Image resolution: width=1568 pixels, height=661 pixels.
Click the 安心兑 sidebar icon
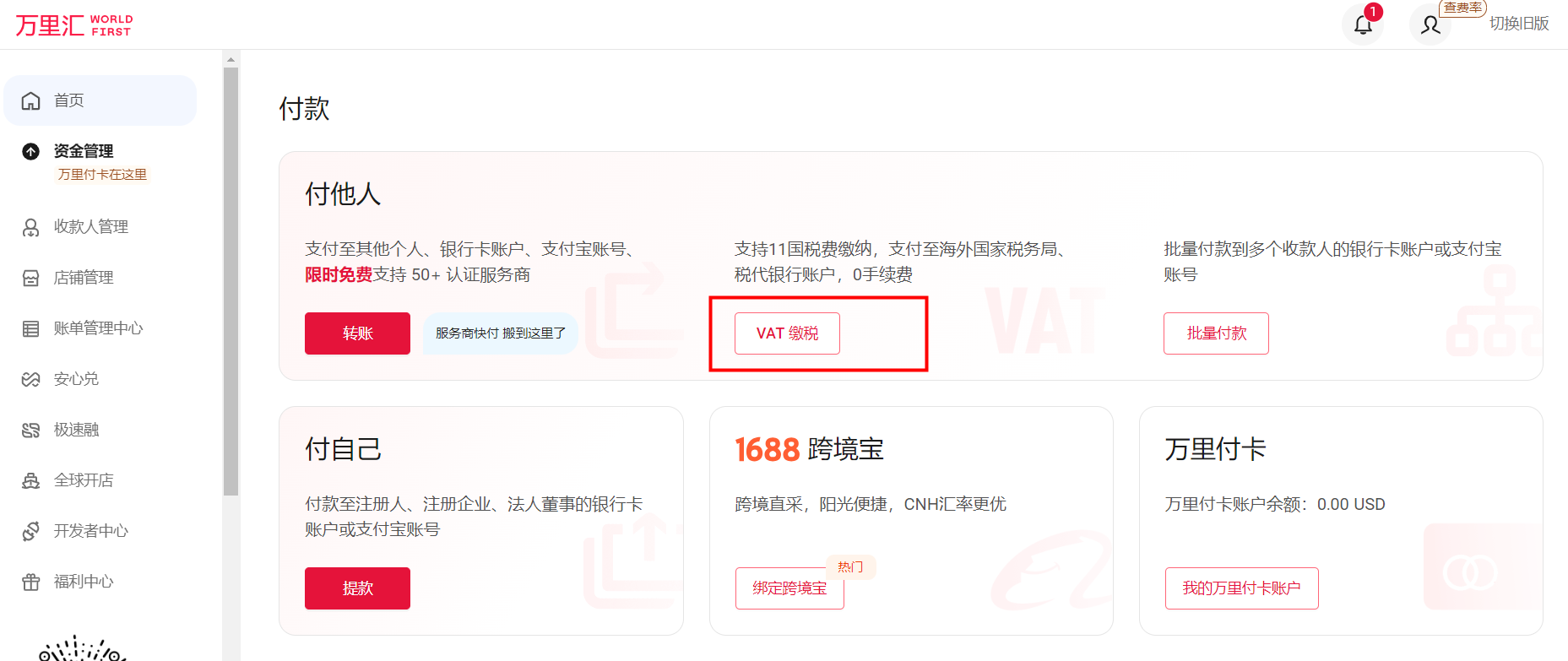pyautogui.click(x=31, y=379)
